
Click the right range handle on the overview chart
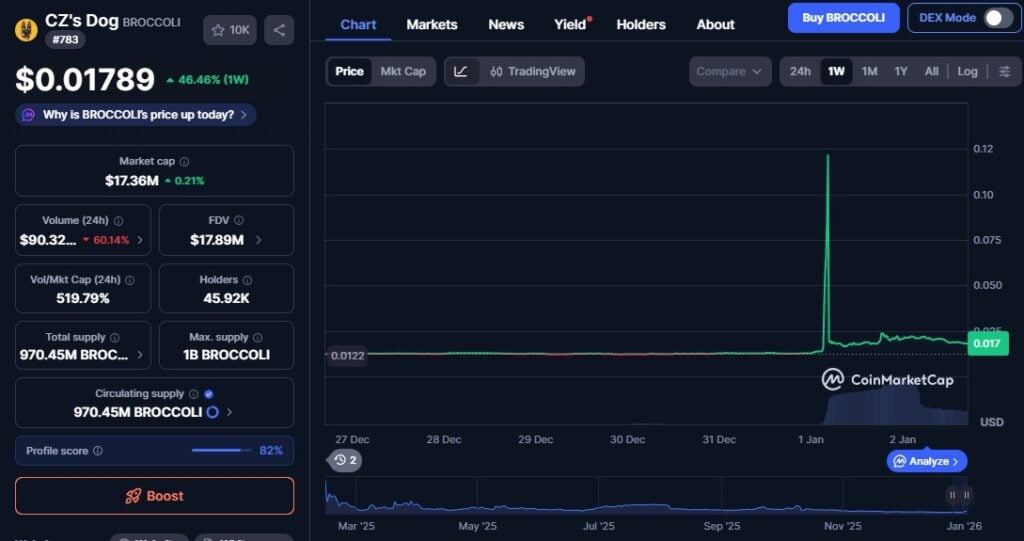(x=967, y=495)
